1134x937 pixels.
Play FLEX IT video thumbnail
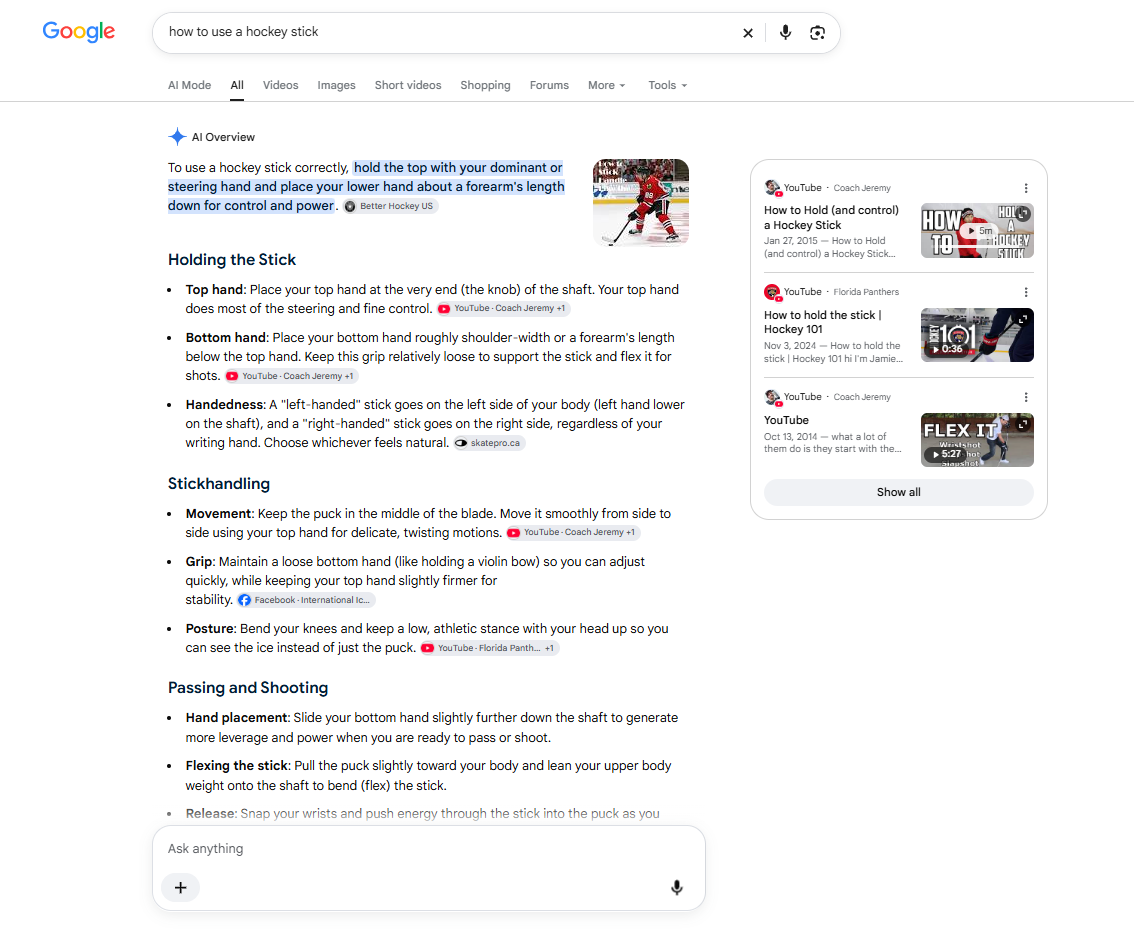pyautogui.click(x=977, y=440)
